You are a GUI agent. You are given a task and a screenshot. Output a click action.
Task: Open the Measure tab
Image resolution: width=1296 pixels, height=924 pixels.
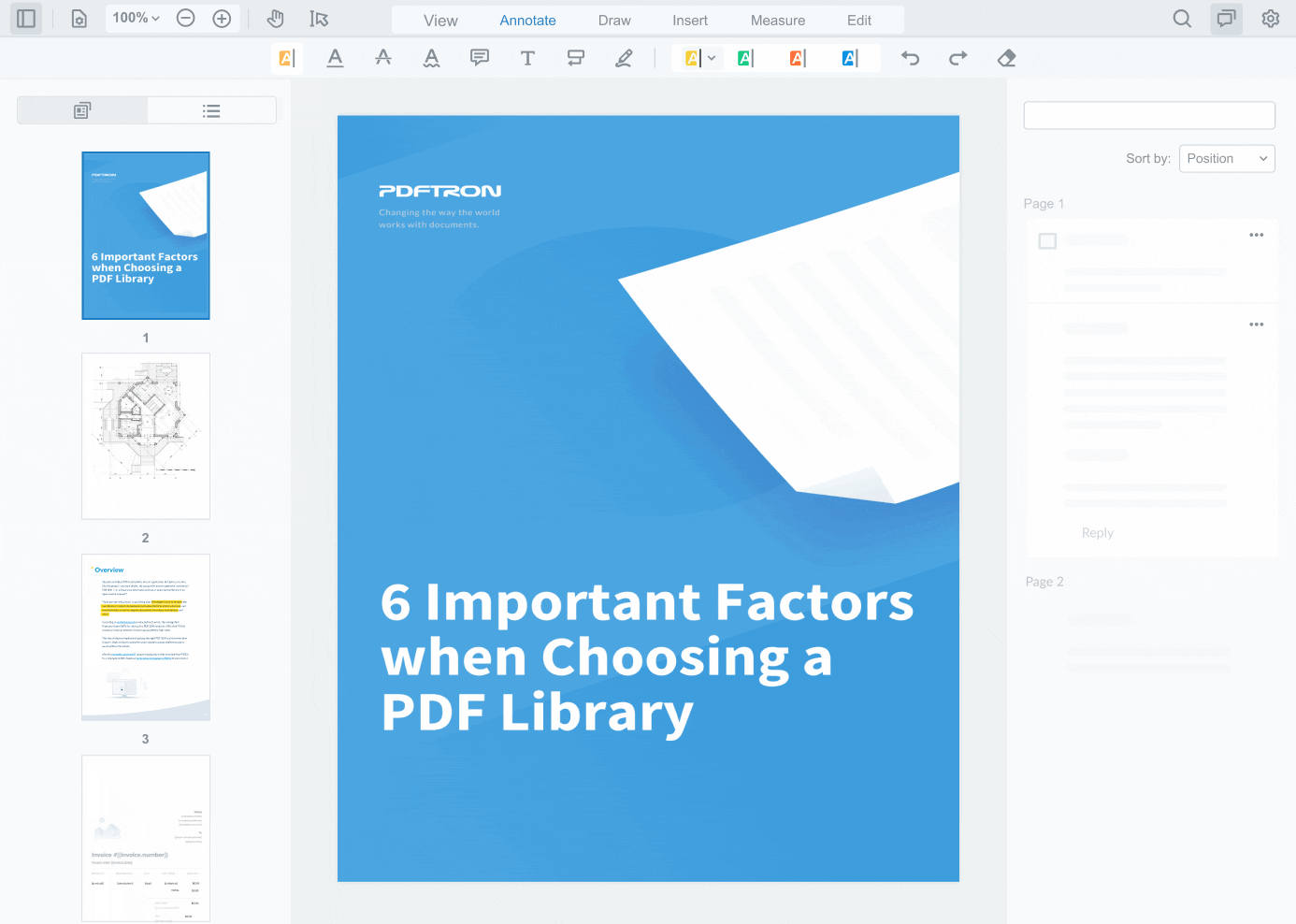[777, 21]
